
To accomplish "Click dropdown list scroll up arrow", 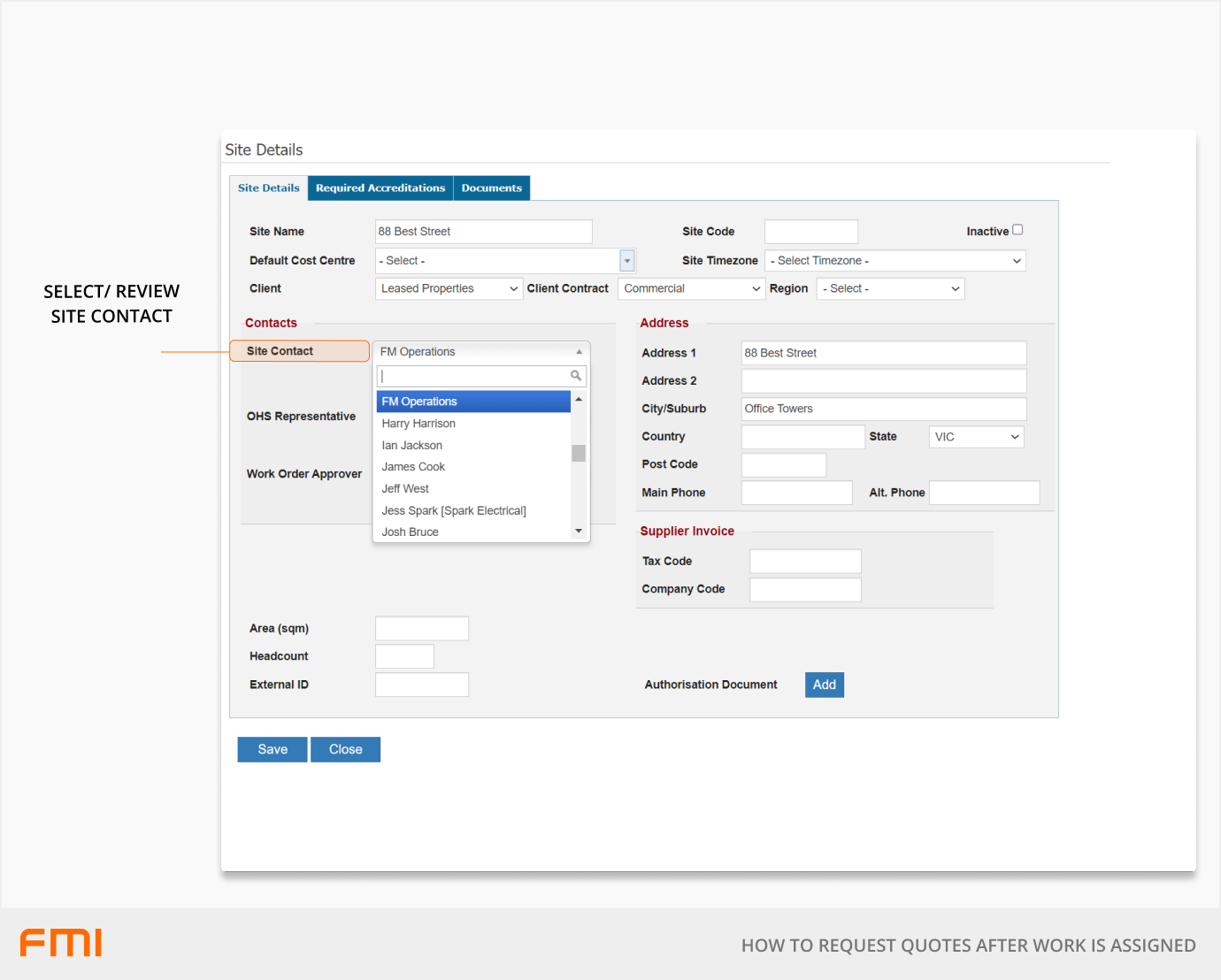I will pos(579,400).
